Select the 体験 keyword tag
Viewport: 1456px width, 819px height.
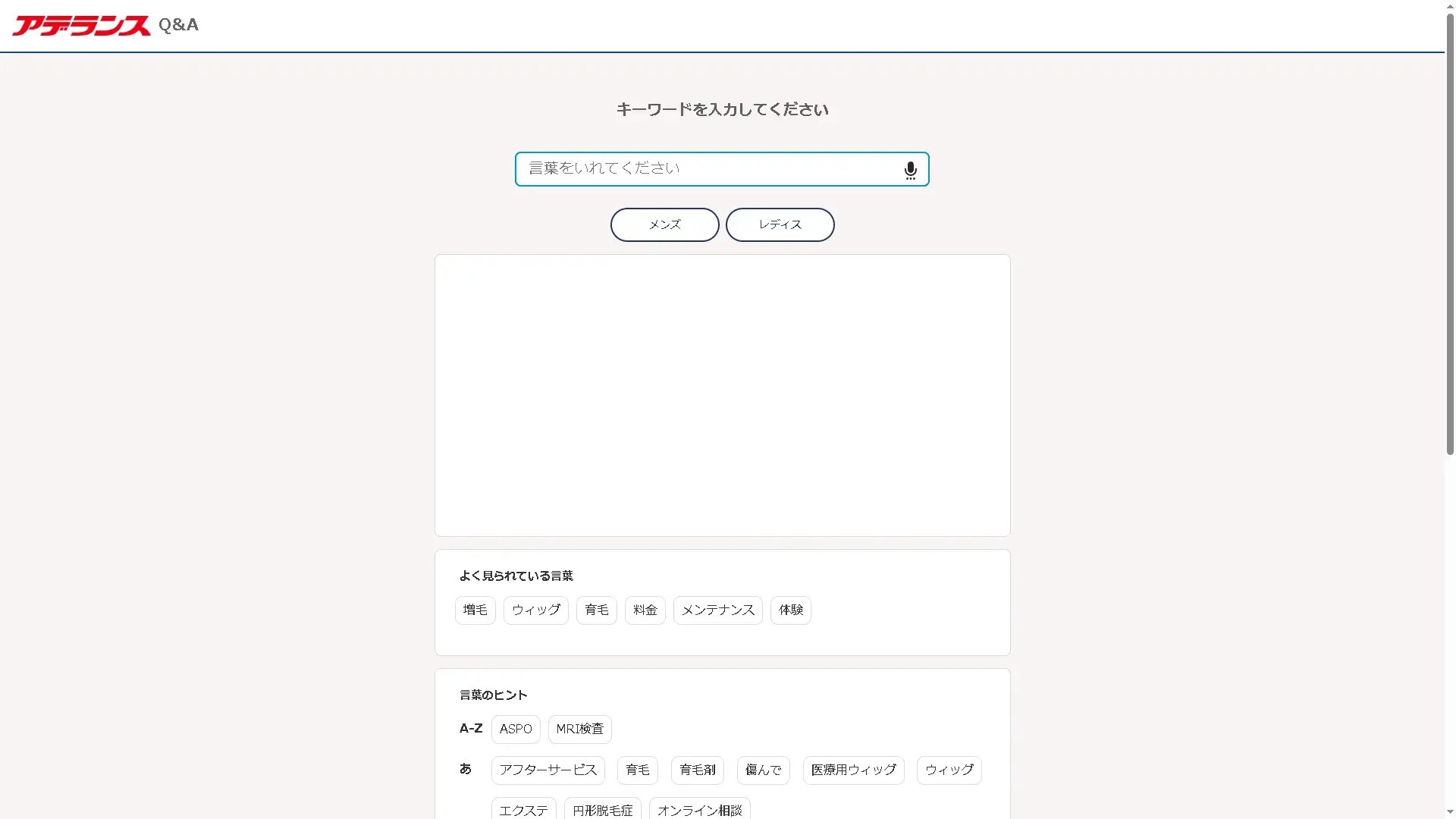coord(790,610)
